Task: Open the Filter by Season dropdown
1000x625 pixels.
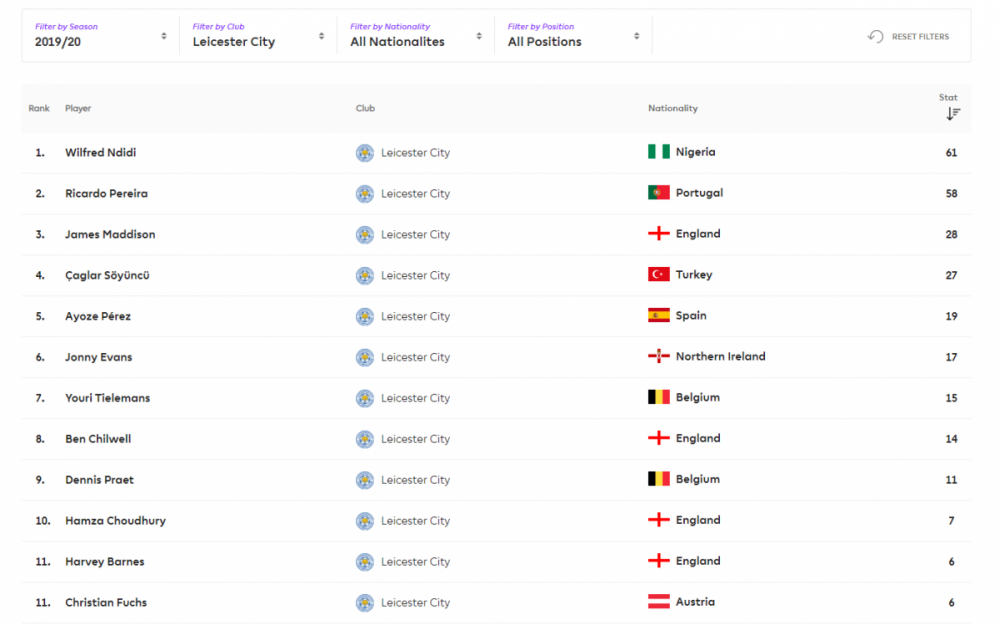Action: (100, 36)
